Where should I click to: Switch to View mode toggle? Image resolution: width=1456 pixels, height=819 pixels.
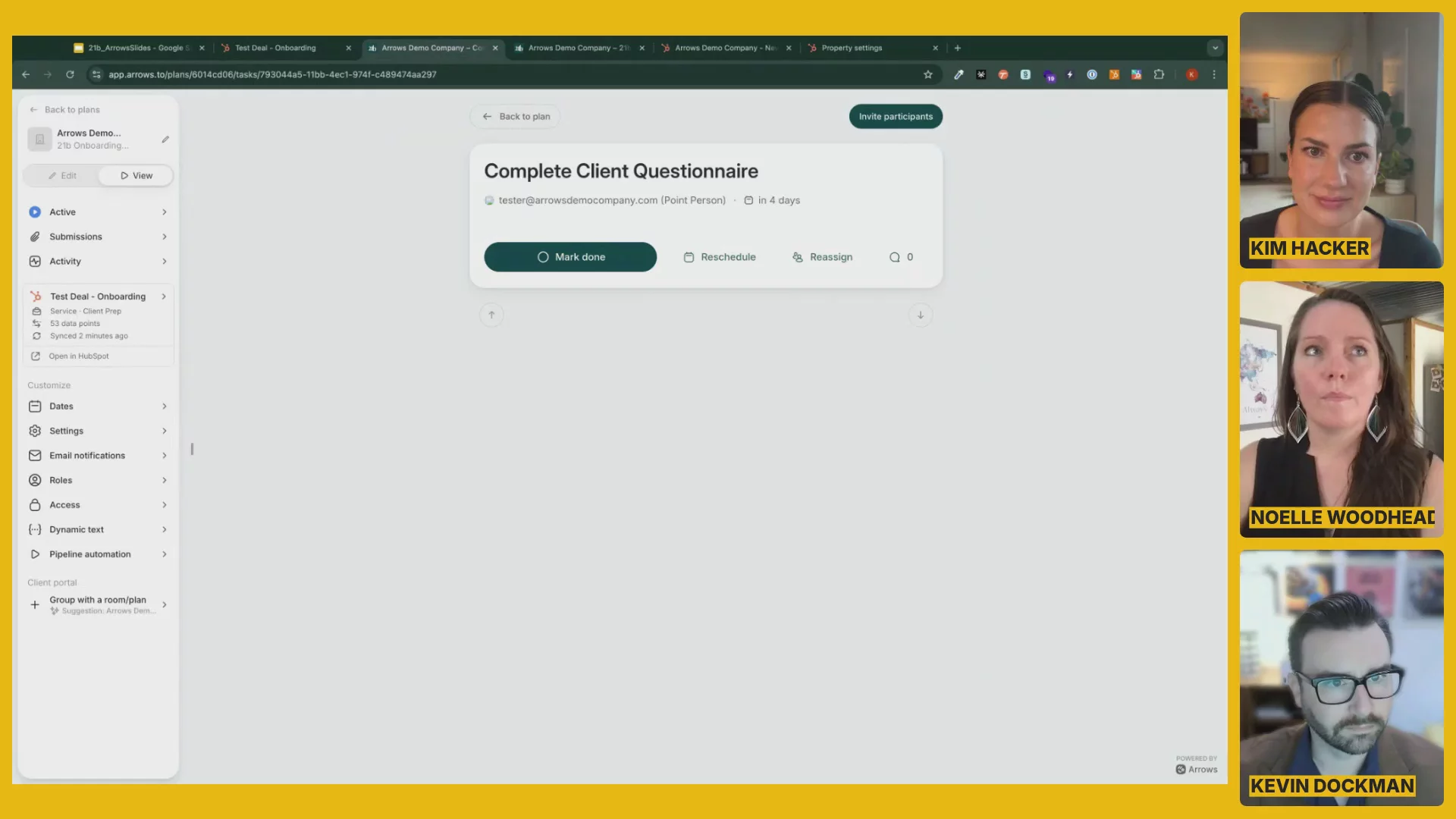136,176
